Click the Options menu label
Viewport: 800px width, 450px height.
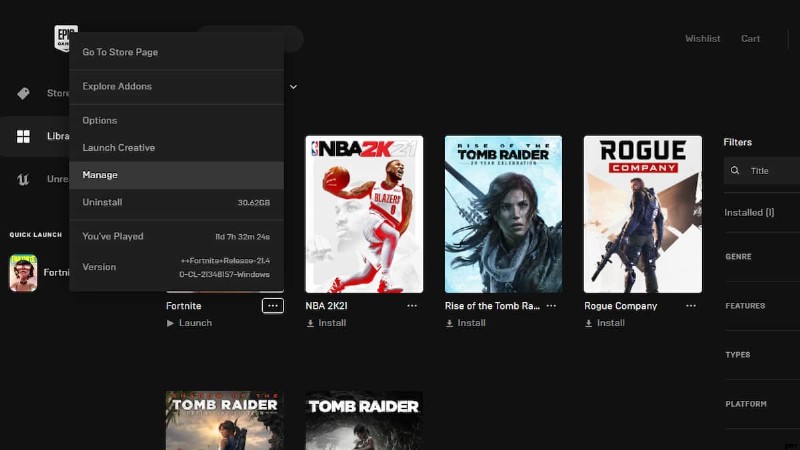pyautogui.click(x=100, y=120)
